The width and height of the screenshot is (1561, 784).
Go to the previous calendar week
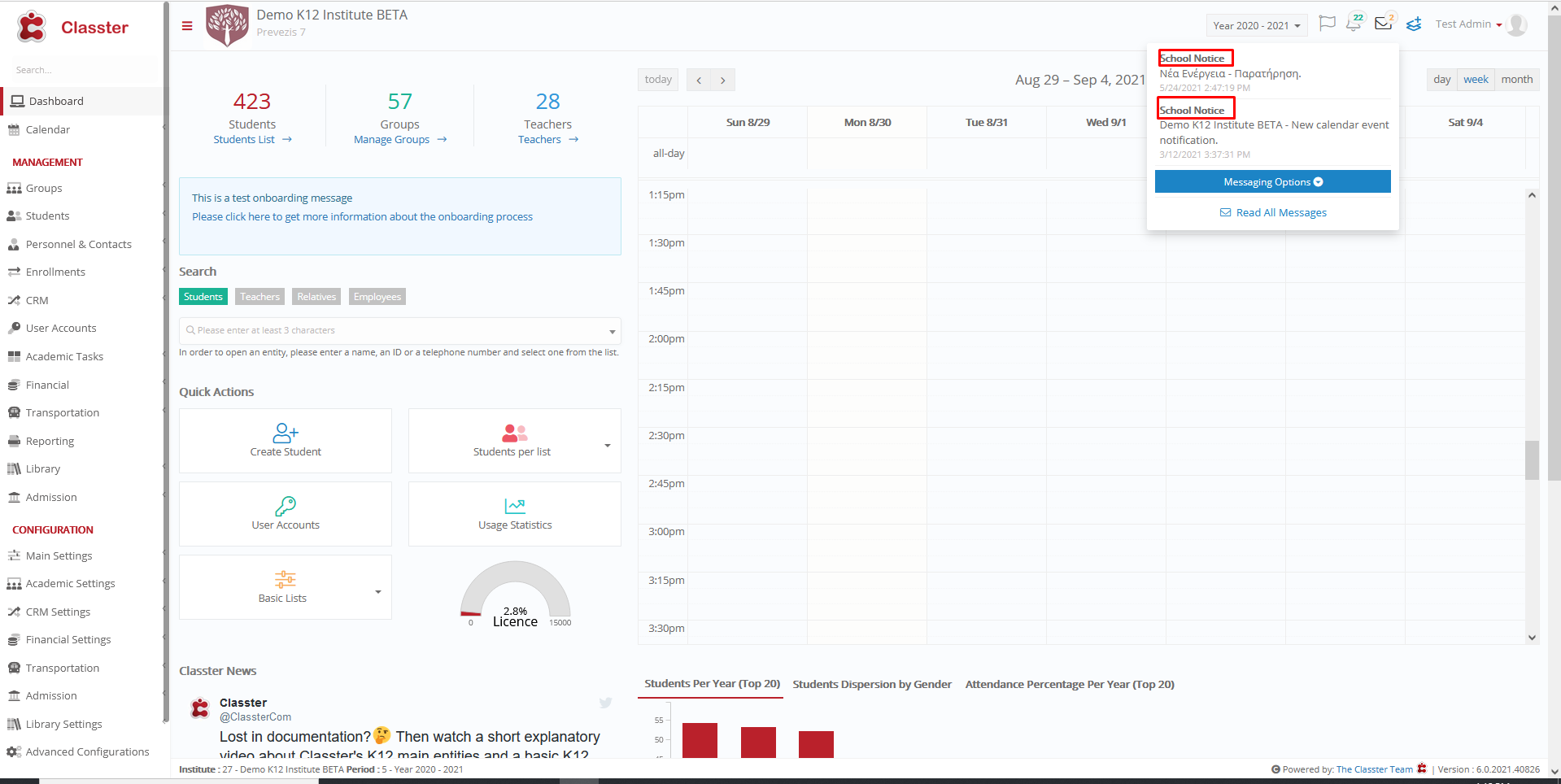(699, 80)
